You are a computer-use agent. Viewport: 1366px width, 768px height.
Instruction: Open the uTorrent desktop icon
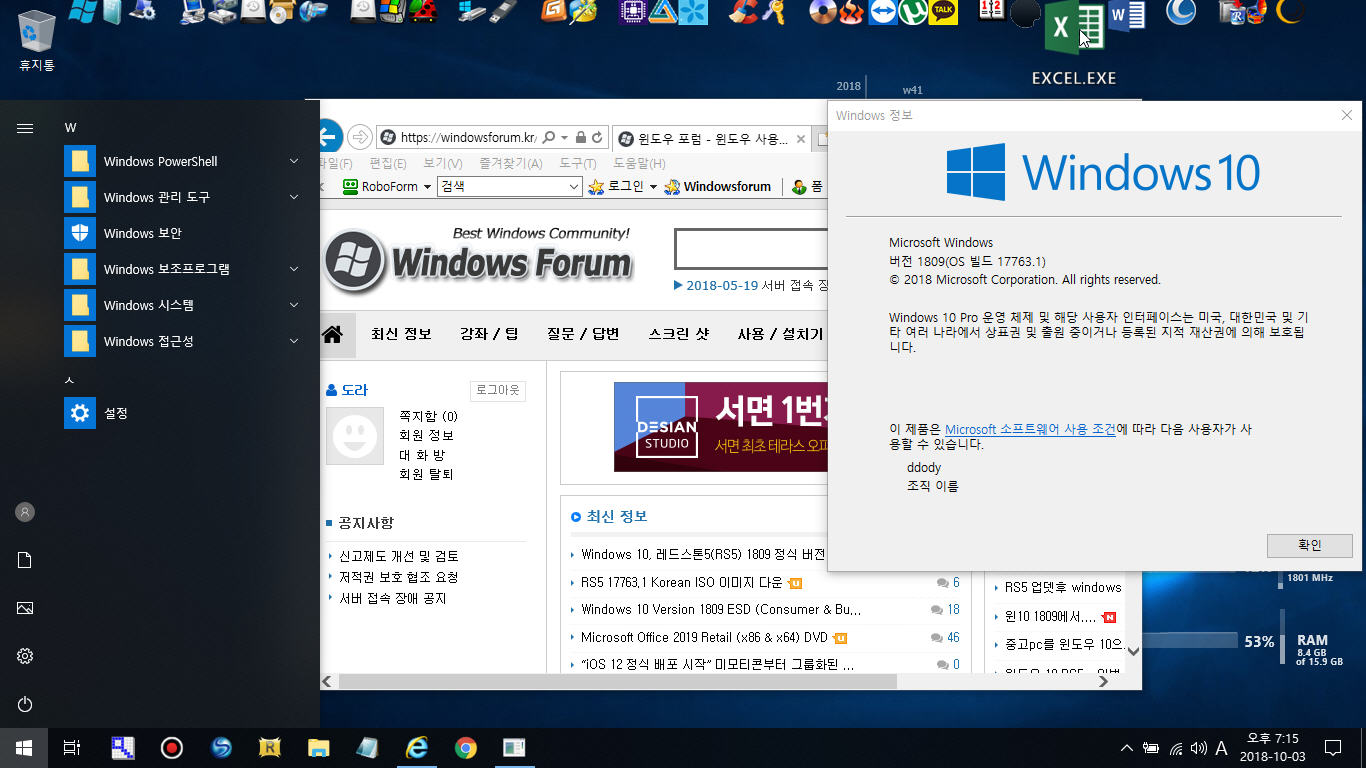click(x=913, y=11)
